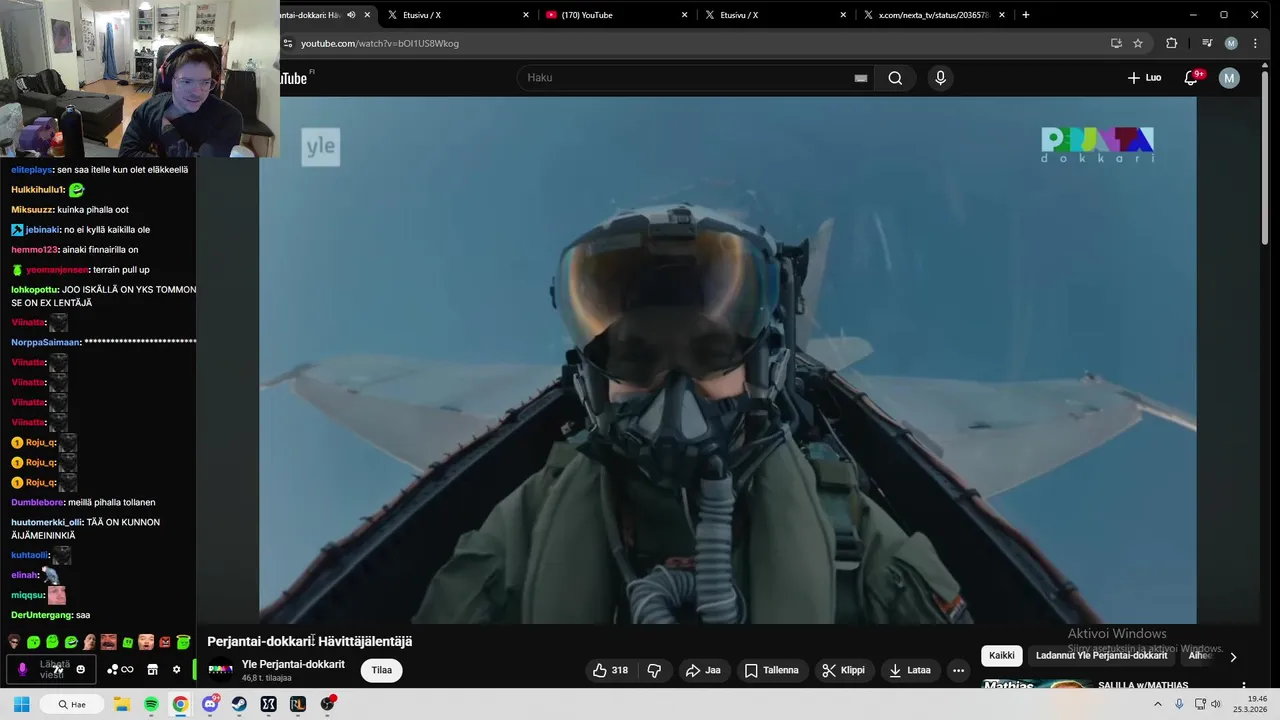
Task: Show more filter chips with right arrow
Action: tap(1233, 657)
